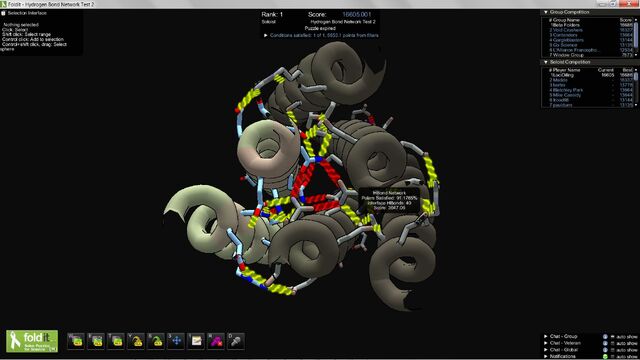The image size is (640, 360).
Task: Select the yellow padlock tool icon
Action: click(x=136, y=341)
